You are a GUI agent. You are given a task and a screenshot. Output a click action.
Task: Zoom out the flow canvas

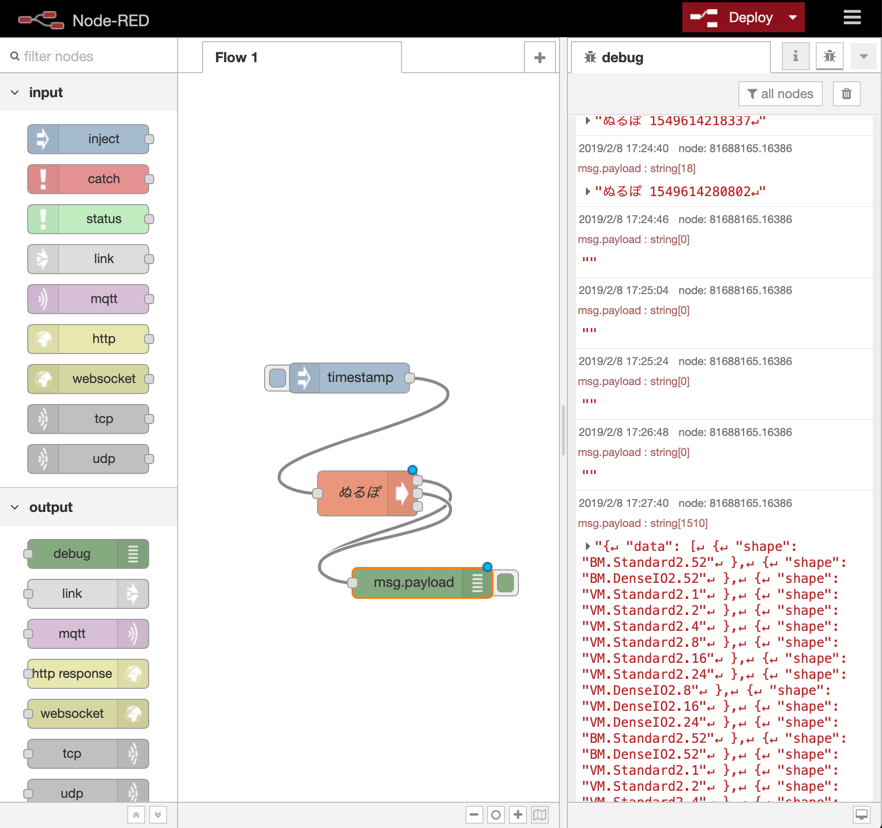click(x=474, y=815)
